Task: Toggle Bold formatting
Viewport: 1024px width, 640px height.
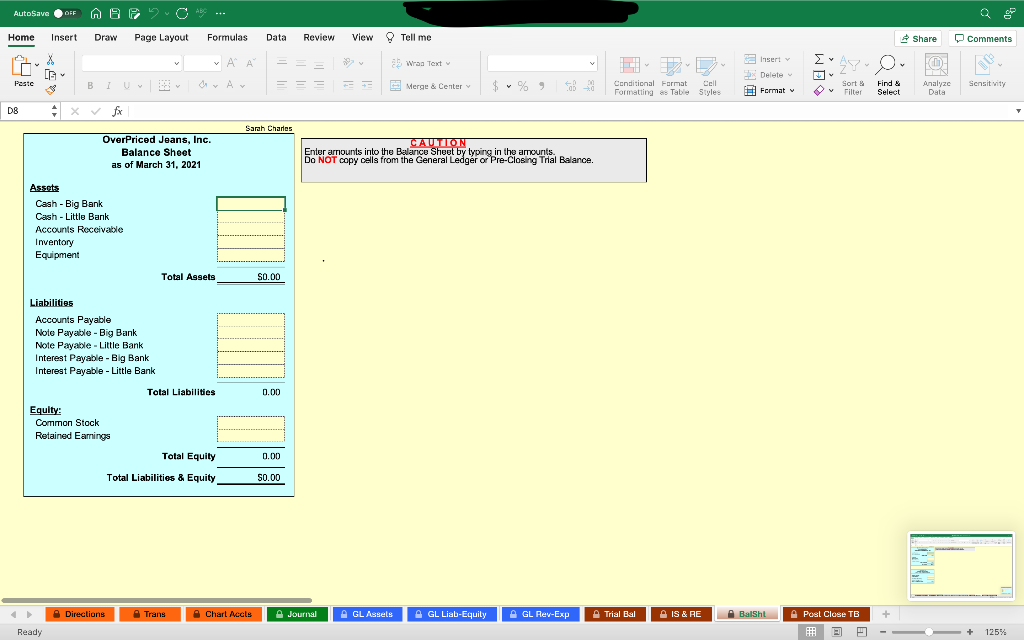Action: (x=90, y=85)
